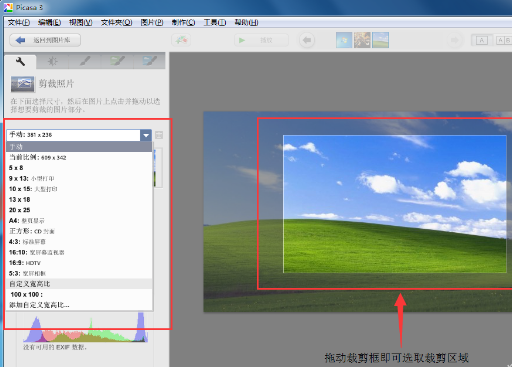
Task: Click the add custom aspect ratio entry
Action: tap(79, 305)
